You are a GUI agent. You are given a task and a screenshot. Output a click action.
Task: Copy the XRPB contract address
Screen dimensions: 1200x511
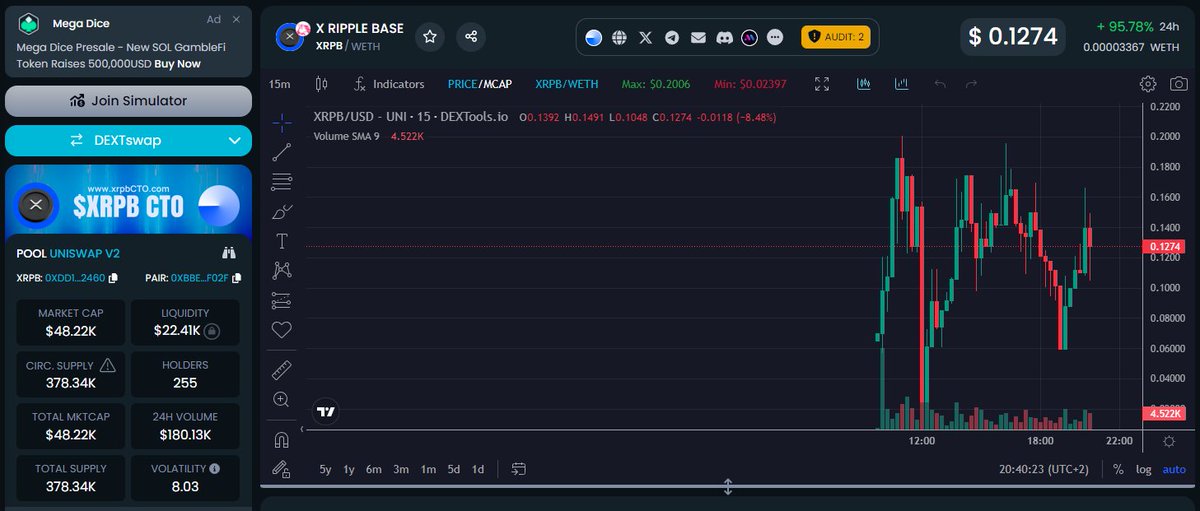tap(113, 278)
